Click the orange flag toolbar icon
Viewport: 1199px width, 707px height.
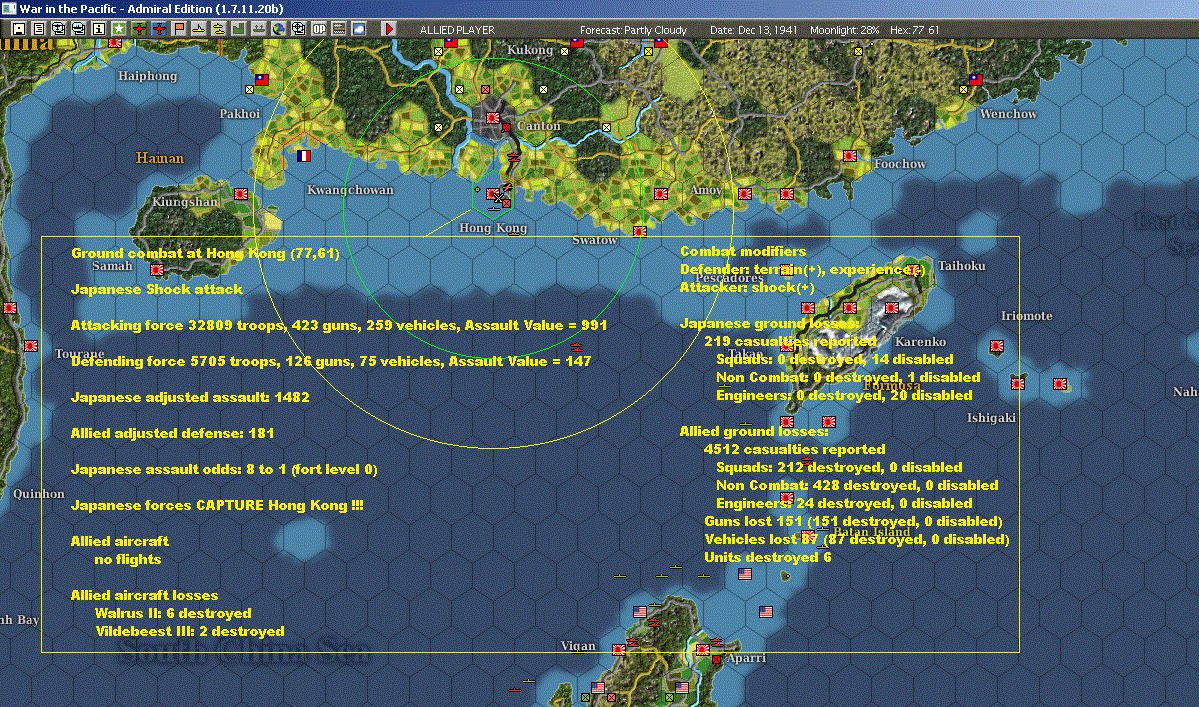(x=179, y=29)
